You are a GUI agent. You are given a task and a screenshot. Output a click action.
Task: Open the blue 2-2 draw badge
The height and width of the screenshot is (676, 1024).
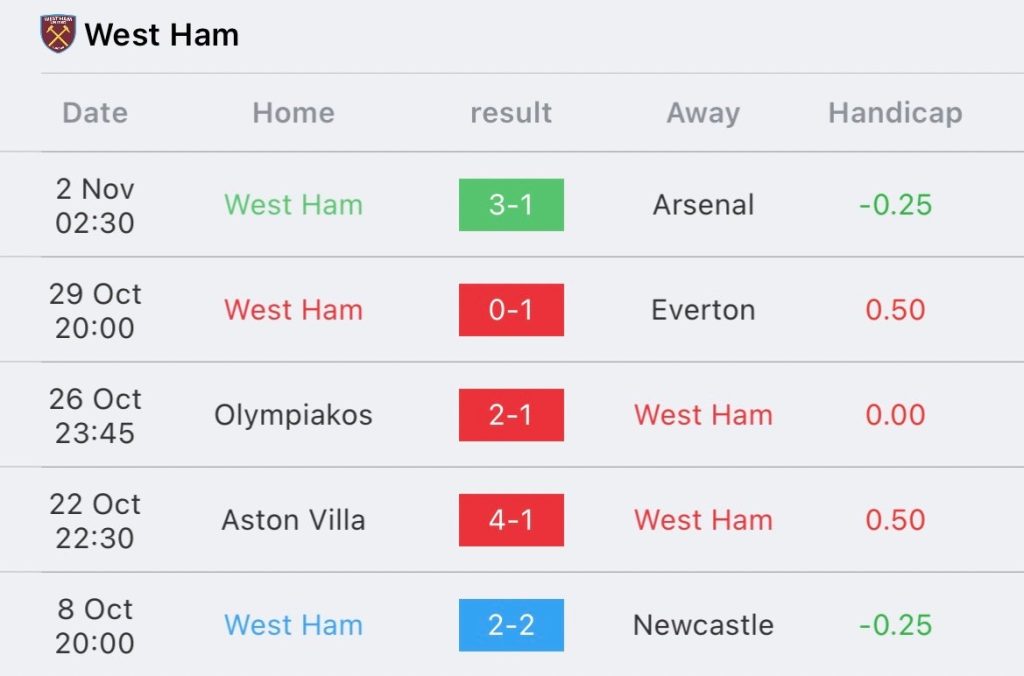(511, 625)
